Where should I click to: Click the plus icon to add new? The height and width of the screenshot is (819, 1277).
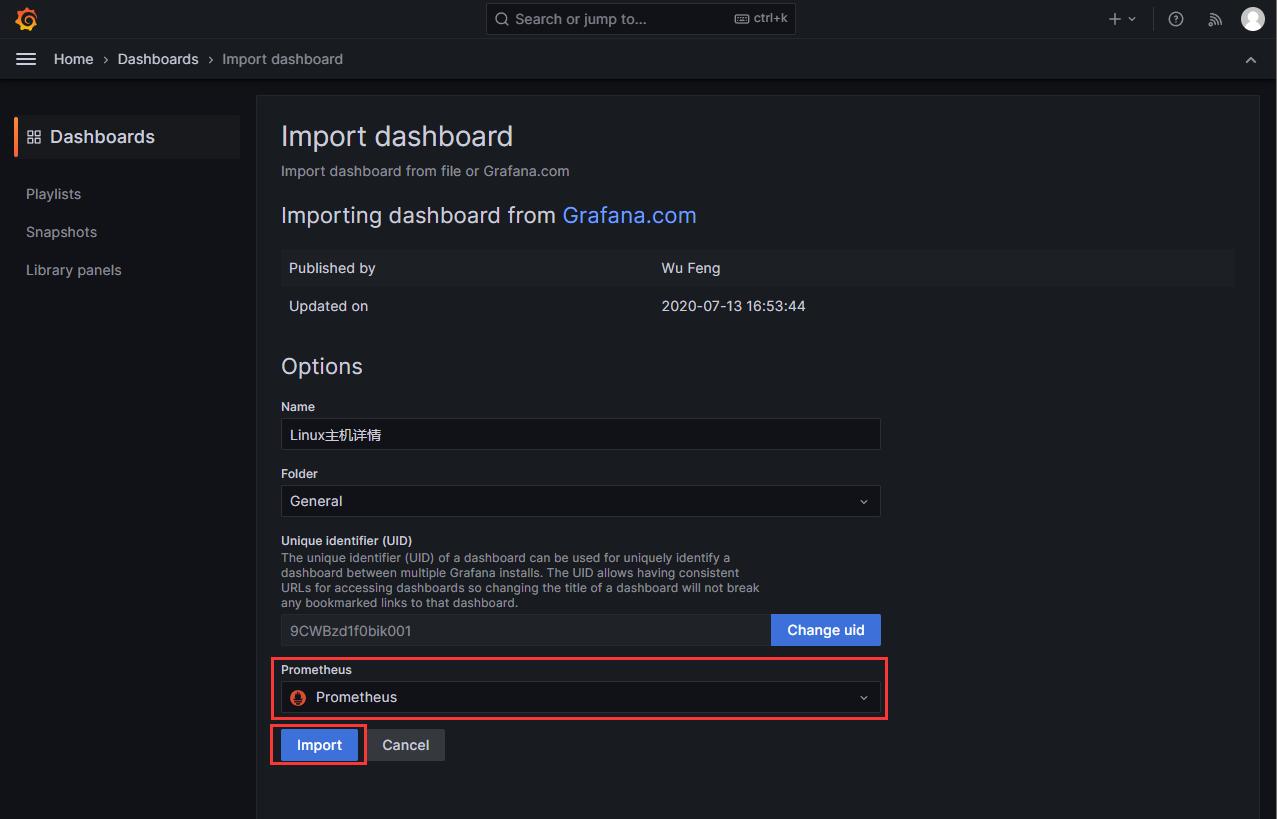pyautogui.click(x=1115, y=19)
